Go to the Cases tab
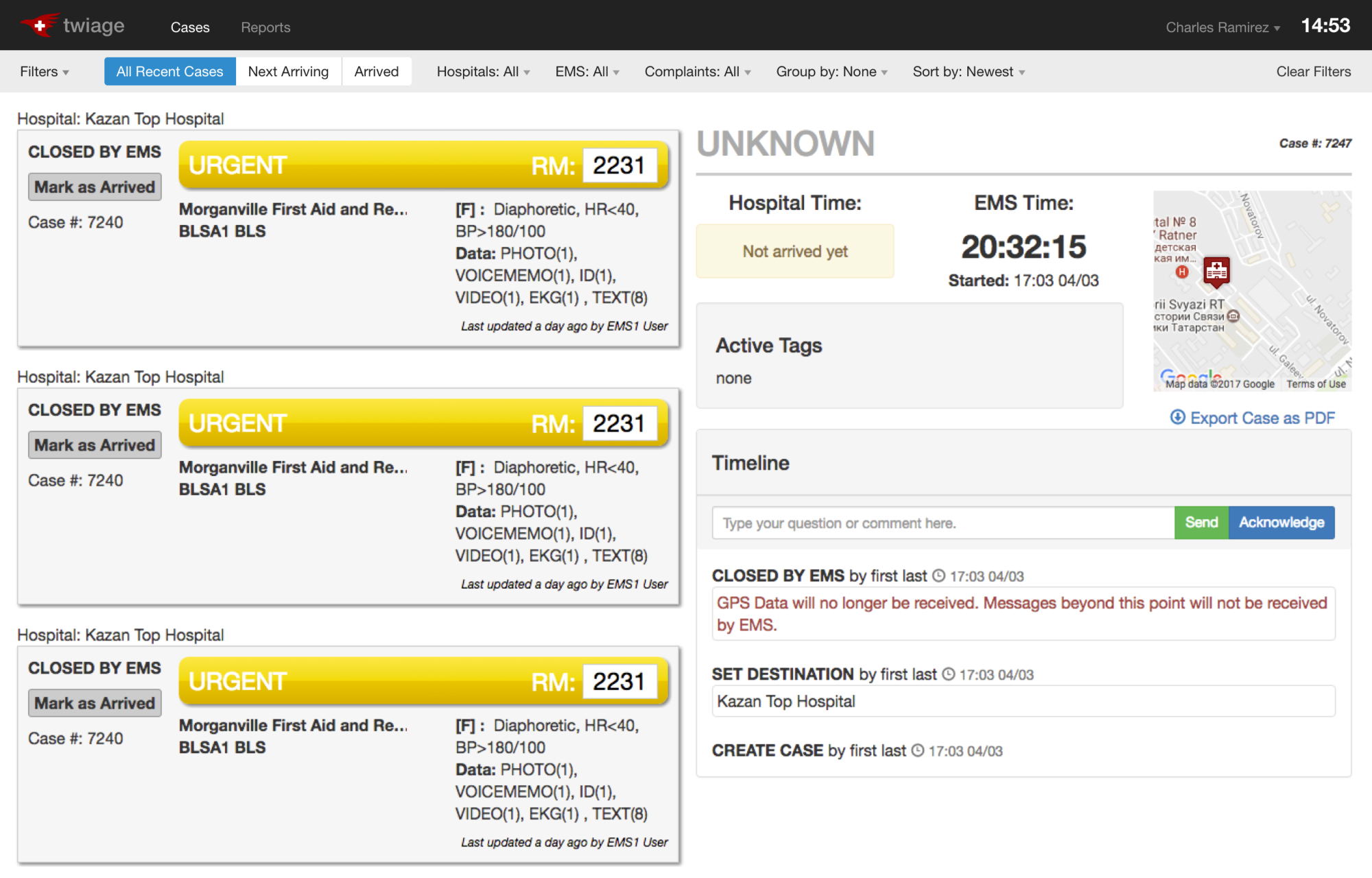1372x878 pixels. 190,27
